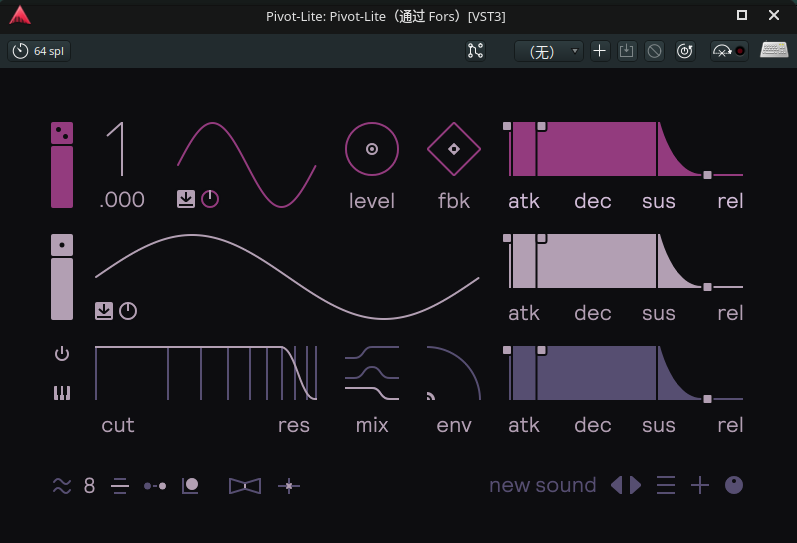The image size is (797, 543).
Task: Click the res label under filter
Action: [x=294, y=425]
